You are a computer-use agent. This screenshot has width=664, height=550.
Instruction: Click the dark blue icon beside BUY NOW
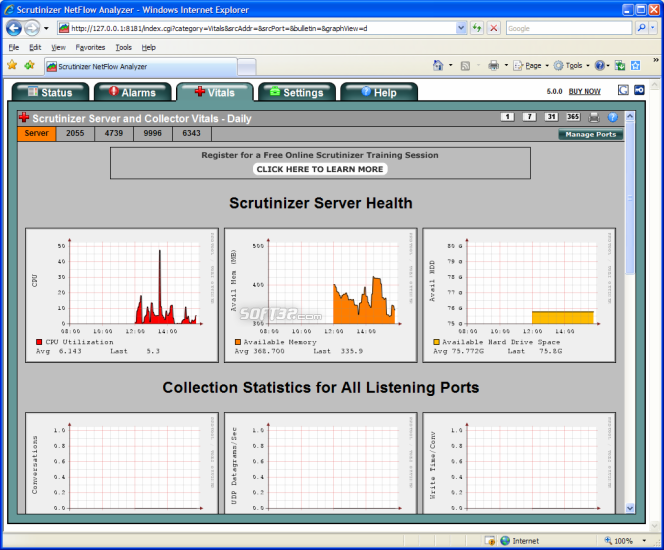click(639, 90)
